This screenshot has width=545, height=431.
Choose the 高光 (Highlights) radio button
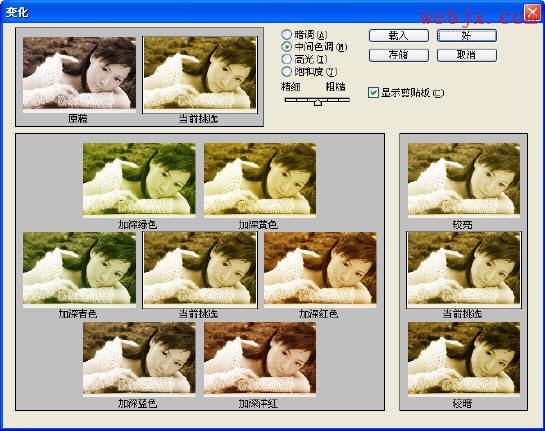pyautogui.click(x=286, y=59)
